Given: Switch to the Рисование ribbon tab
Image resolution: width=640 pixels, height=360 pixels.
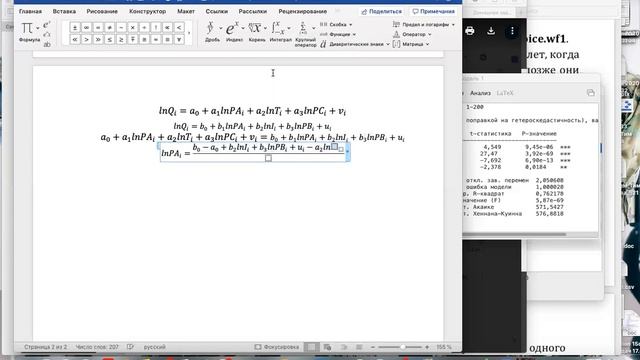Looking at the screenshot, I should click(102, 11).
